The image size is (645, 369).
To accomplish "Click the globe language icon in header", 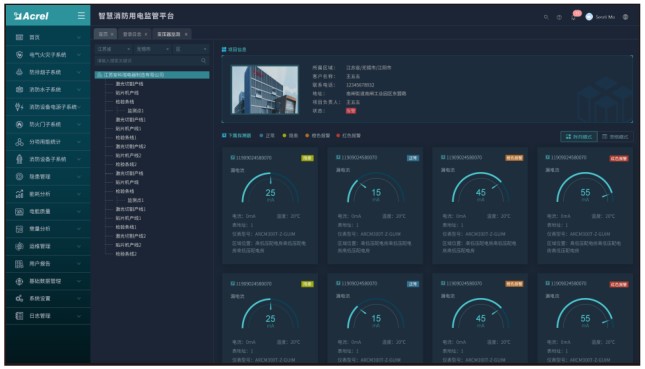I will click(625, 17).
